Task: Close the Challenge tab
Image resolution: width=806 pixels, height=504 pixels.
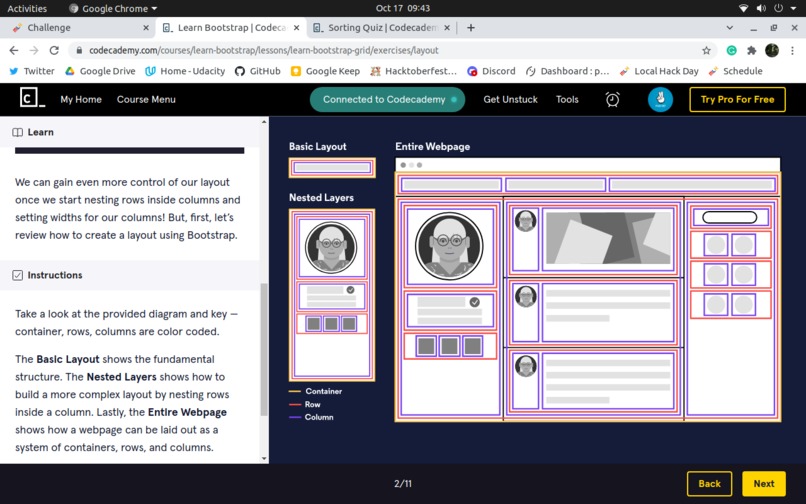Action: pyautogui.click(x=146, y=28)
